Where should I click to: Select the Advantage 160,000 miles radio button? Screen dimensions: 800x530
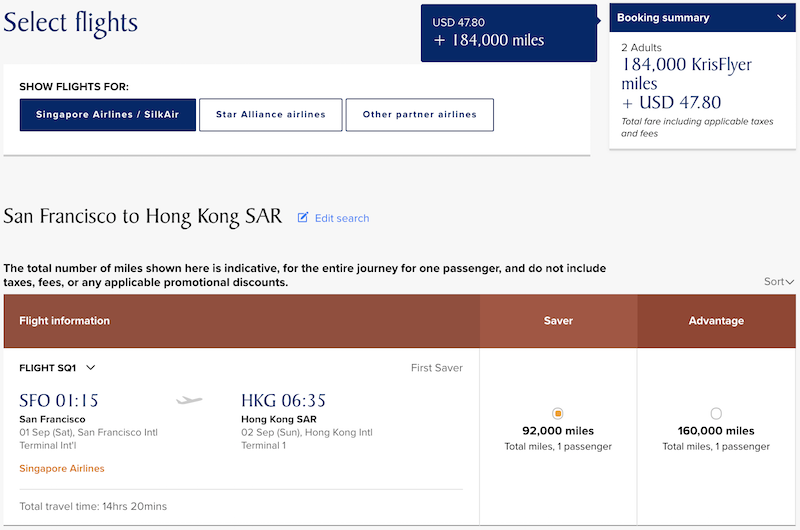(716, 413)
